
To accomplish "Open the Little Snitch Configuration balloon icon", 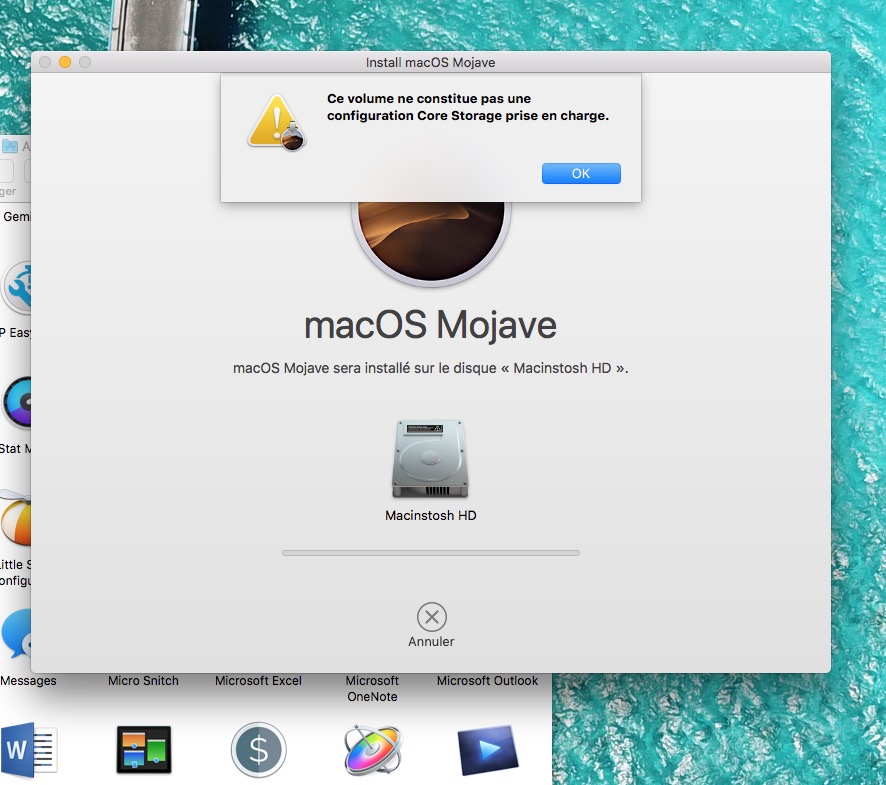I will 15,517.
